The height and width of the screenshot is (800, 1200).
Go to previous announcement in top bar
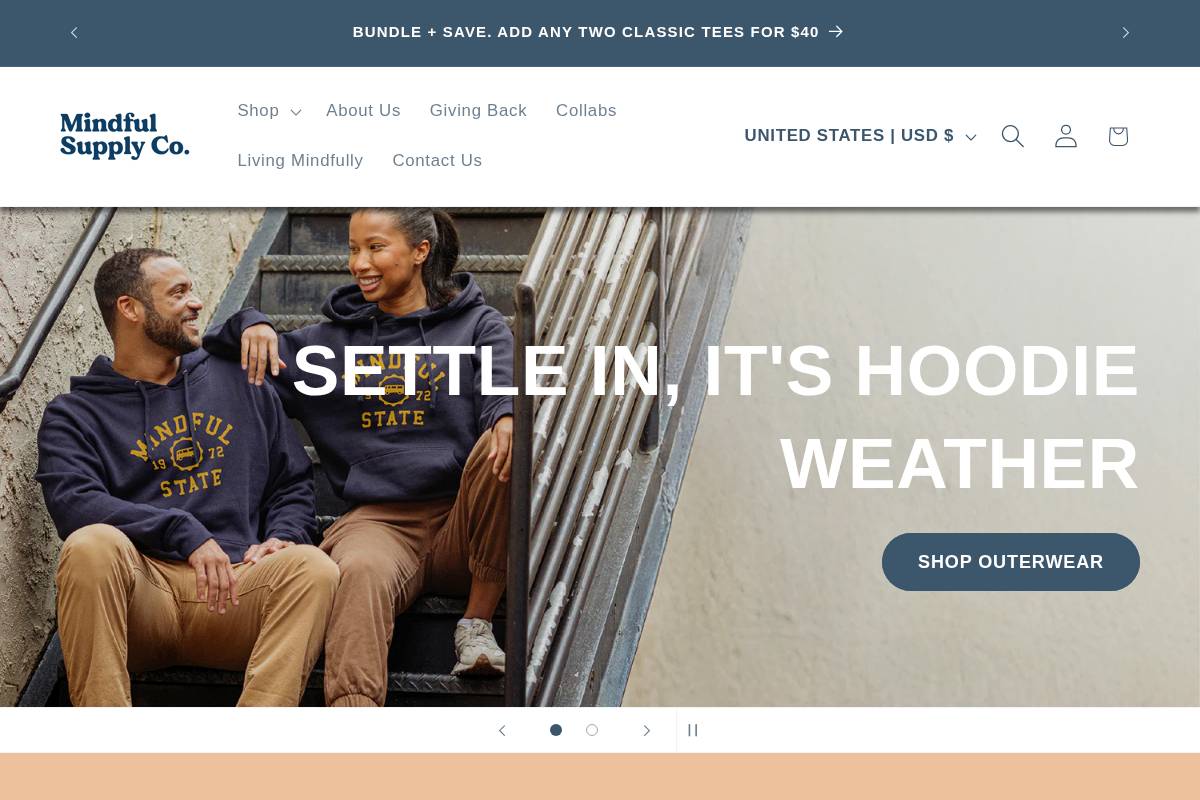point(74,33)
